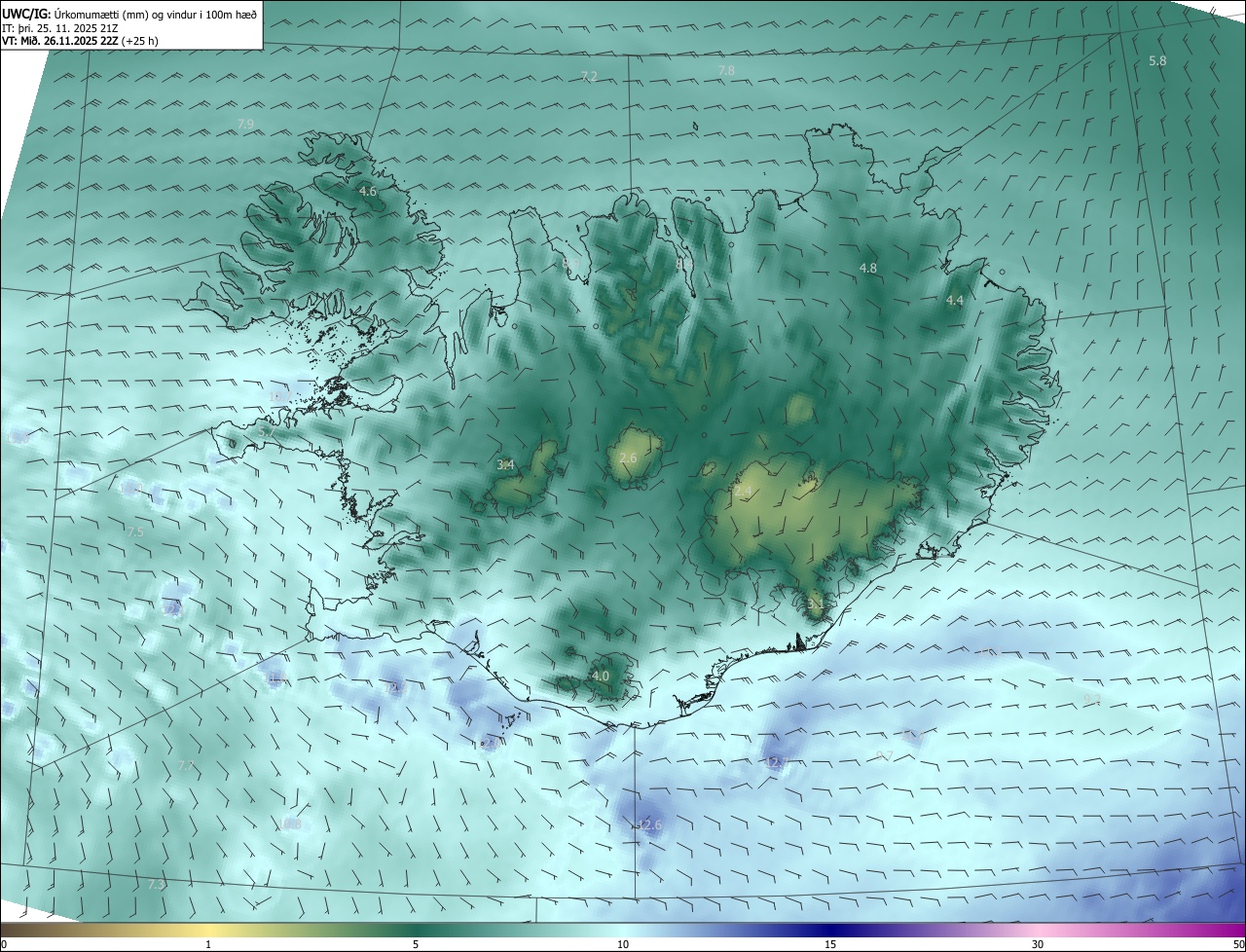The width and height of the screenshot is (1246, 952).
Task: Click the 9.7 value label in the southeast sea
Action: tap(885, 755)
